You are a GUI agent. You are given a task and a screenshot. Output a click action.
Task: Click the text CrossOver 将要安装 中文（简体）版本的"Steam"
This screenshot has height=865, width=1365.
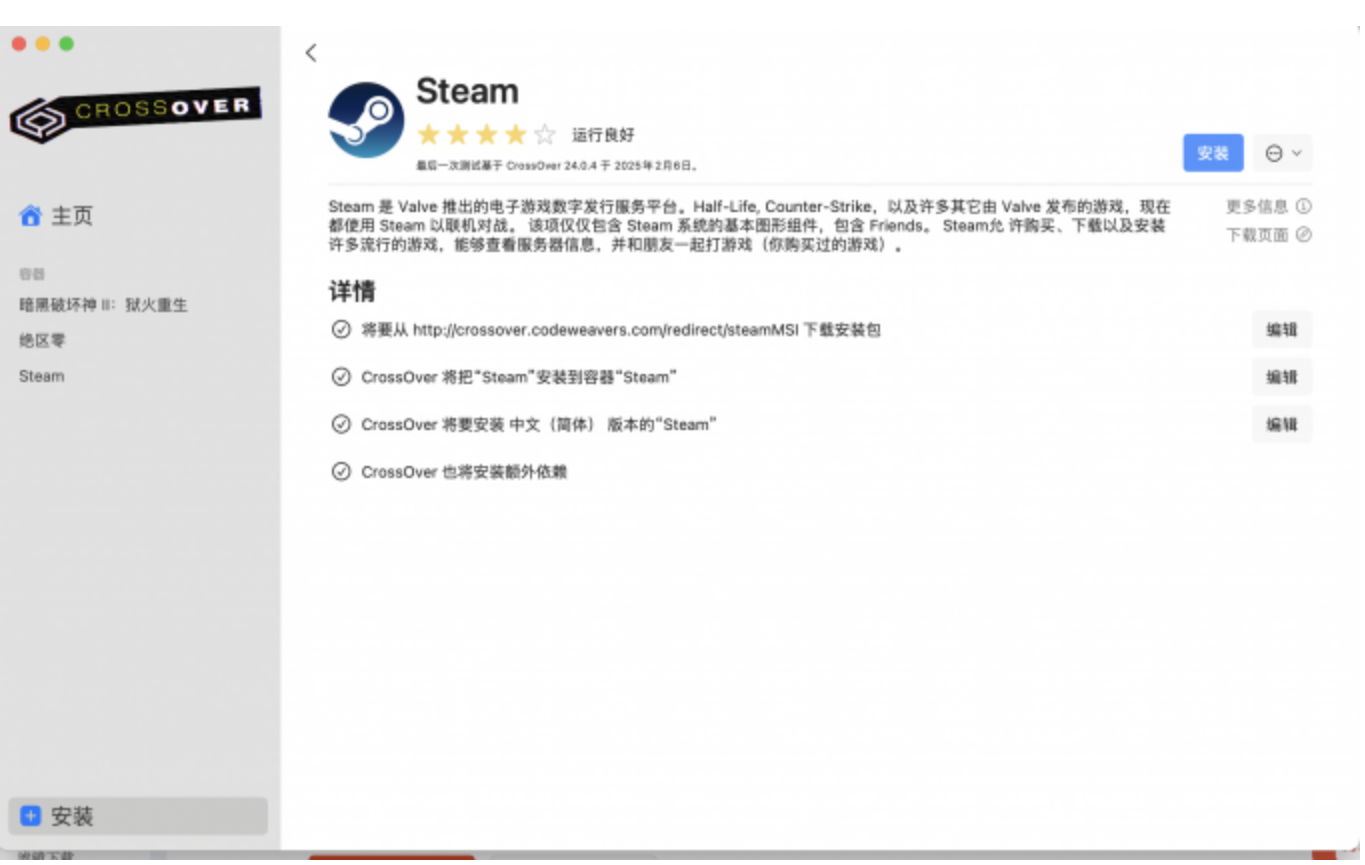539,424
